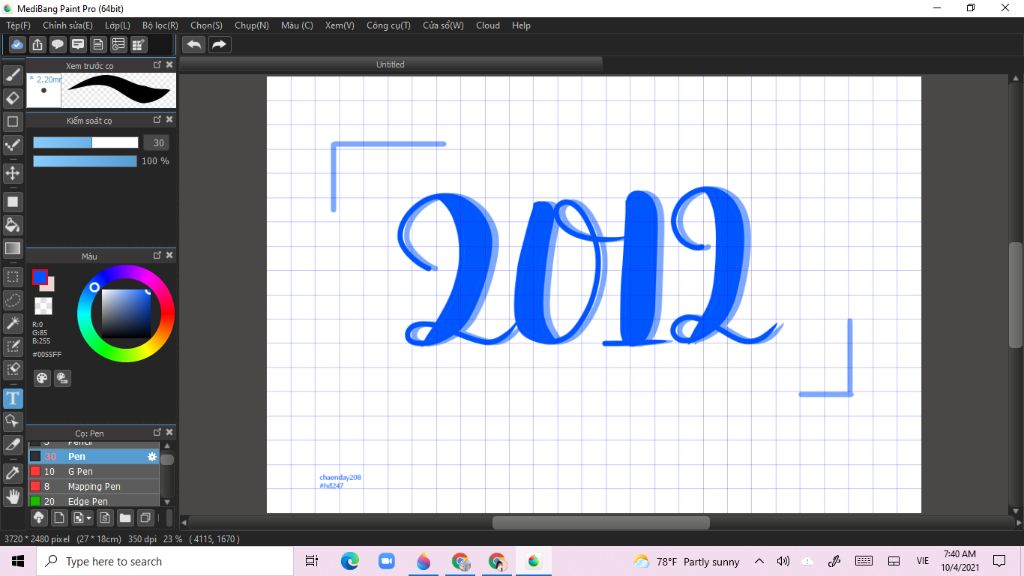
Task: Select the Dot tool
Action: pyautogui.click(x=12, y=145)
